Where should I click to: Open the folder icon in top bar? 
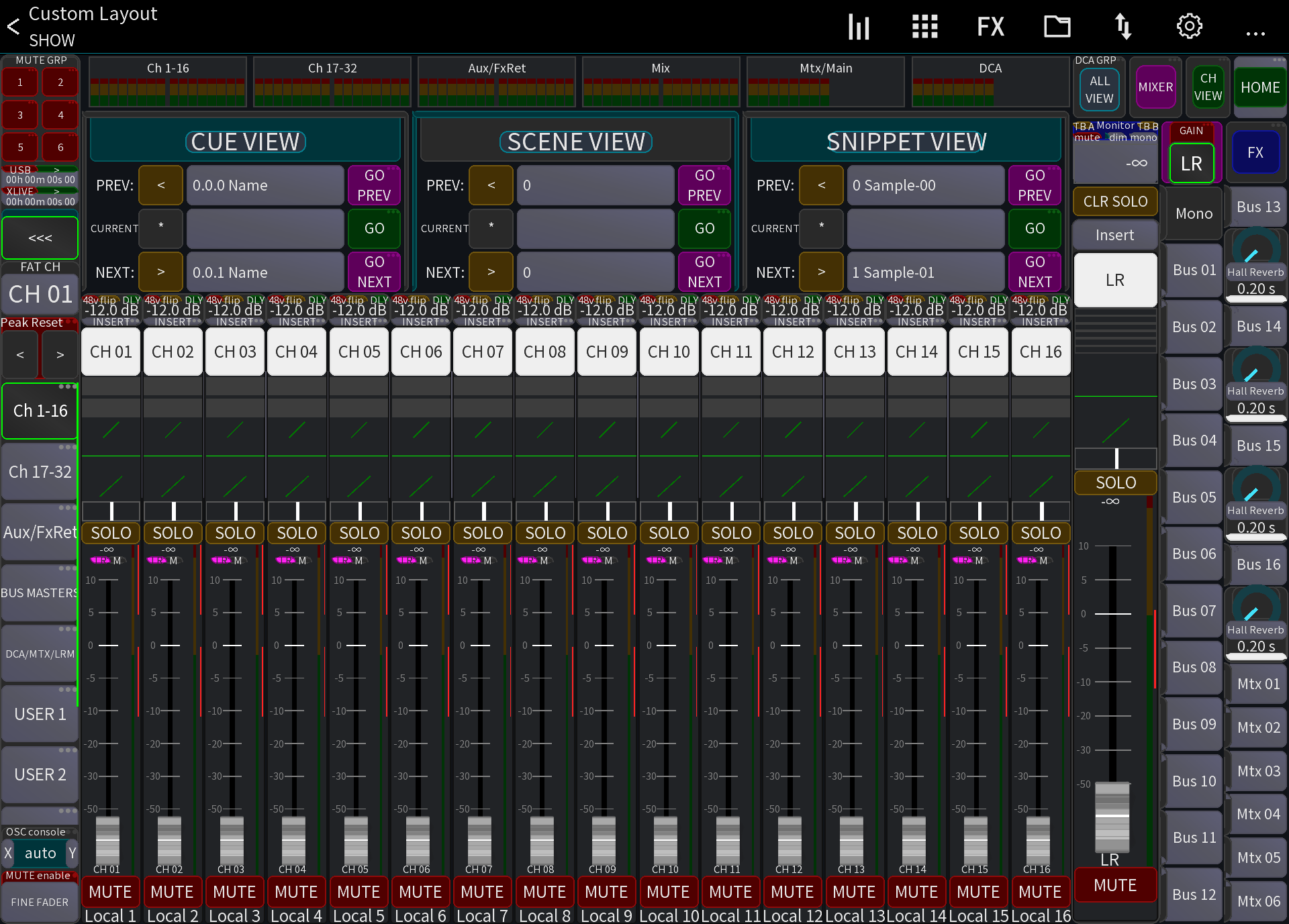point(1057,27)
